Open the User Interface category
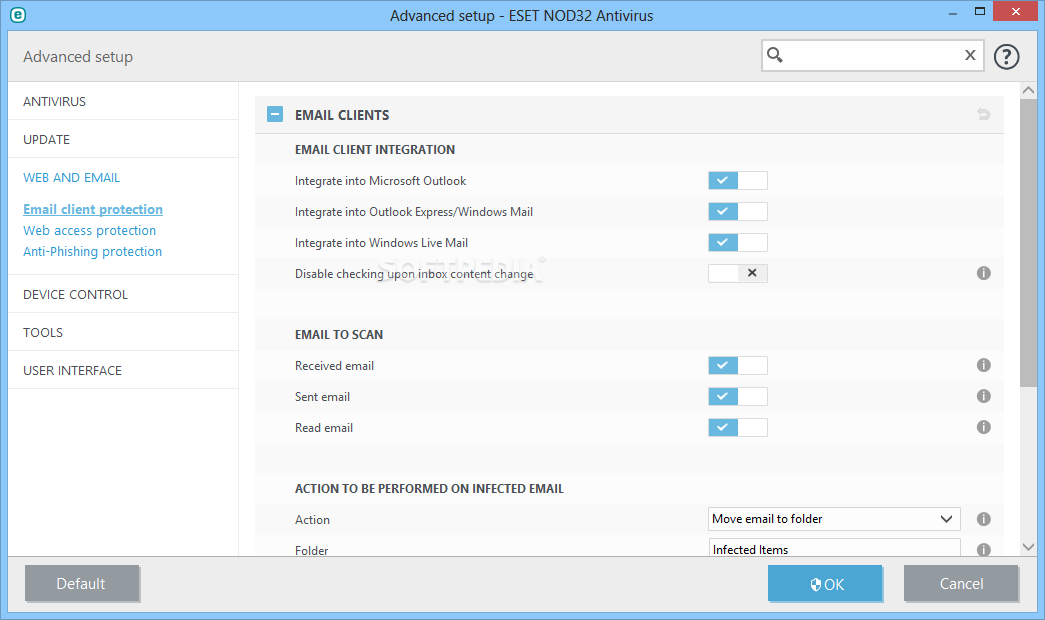The height and width of the screenshot is (620, 1045). [123, 370]
